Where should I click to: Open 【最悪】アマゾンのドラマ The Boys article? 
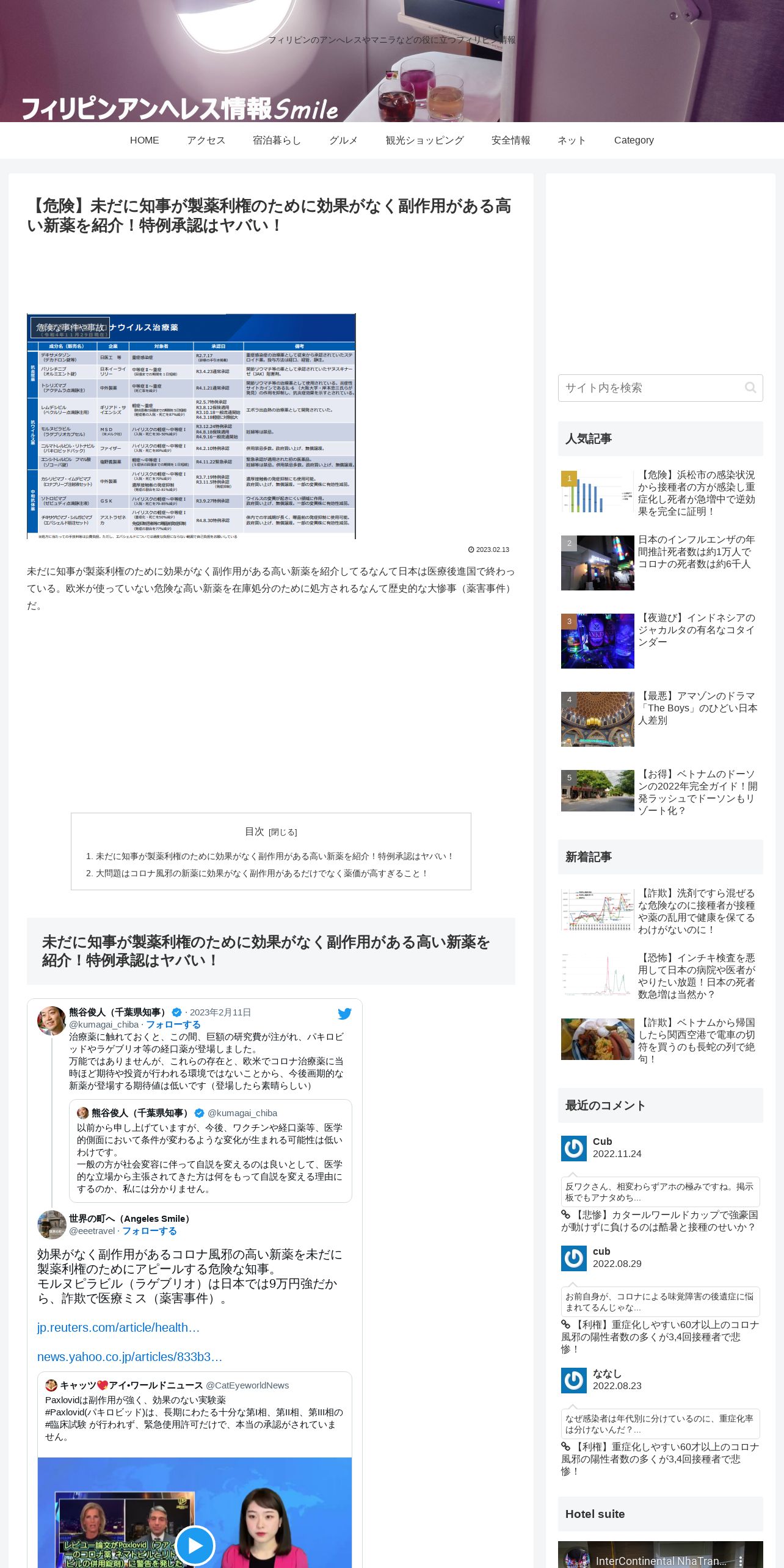698,708
